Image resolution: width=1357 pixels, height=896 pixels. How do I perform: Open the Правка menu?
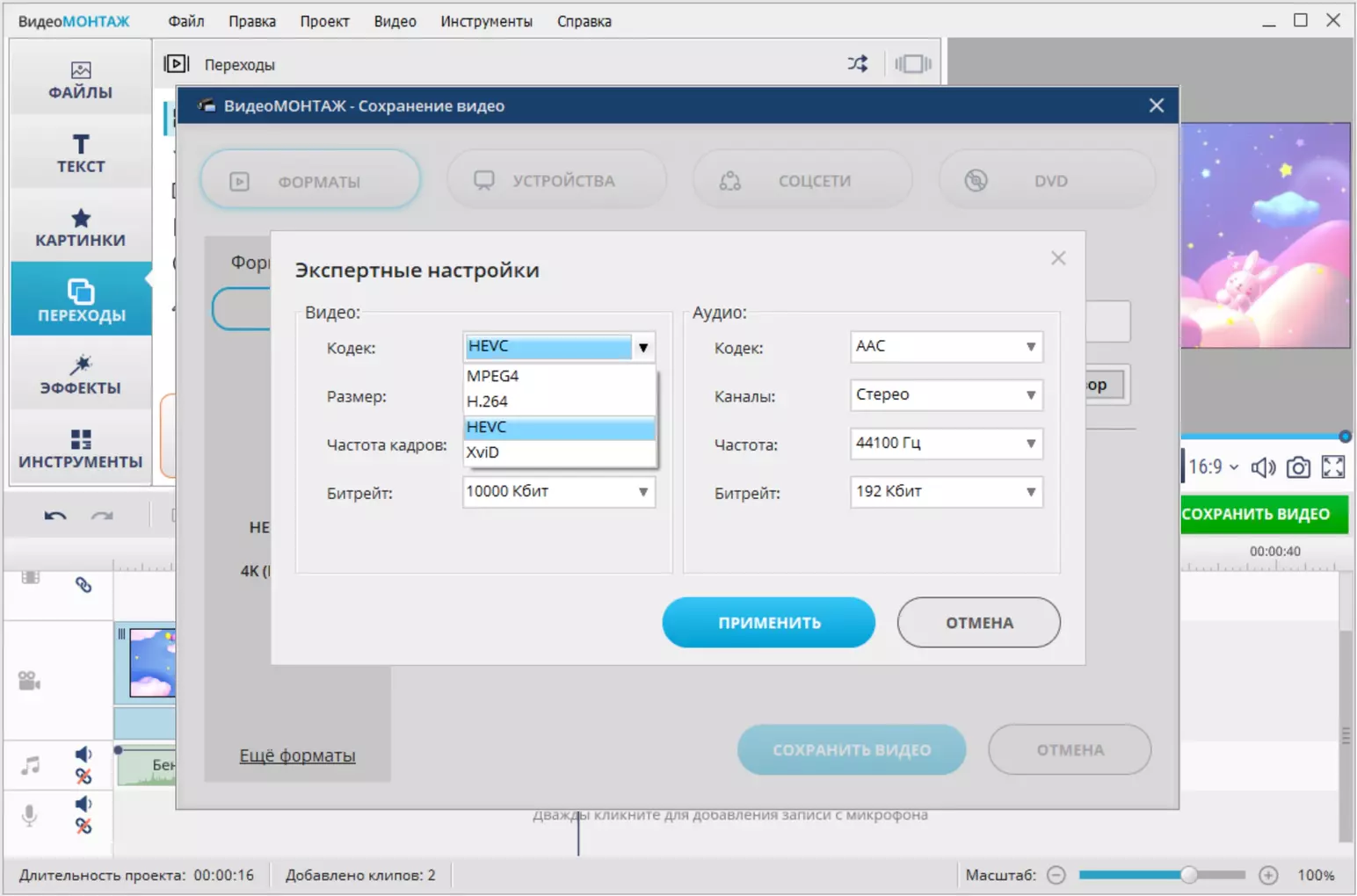[252, 21]
